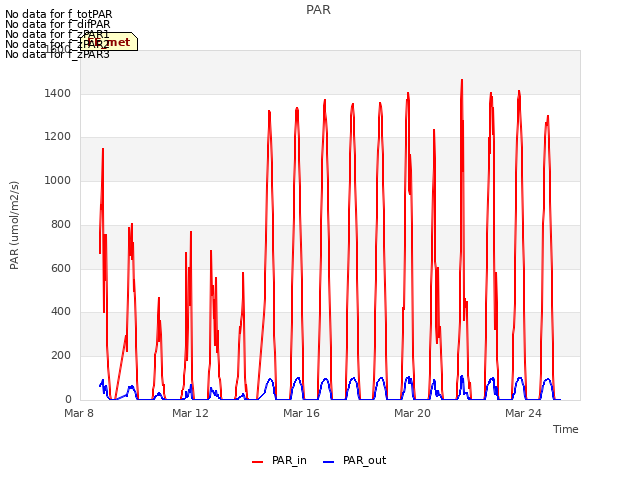The image size is (640, 480).
Task: Click the 'Mar 12' x-axis label
Action: (x=190, y=413)
